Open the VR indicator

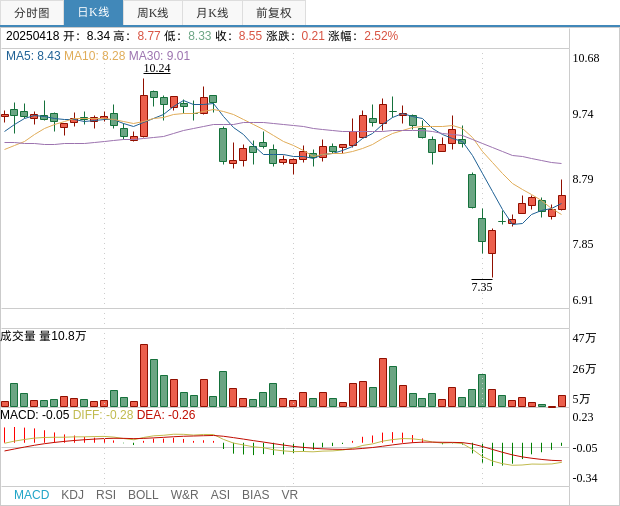click(x=289, y=494)
